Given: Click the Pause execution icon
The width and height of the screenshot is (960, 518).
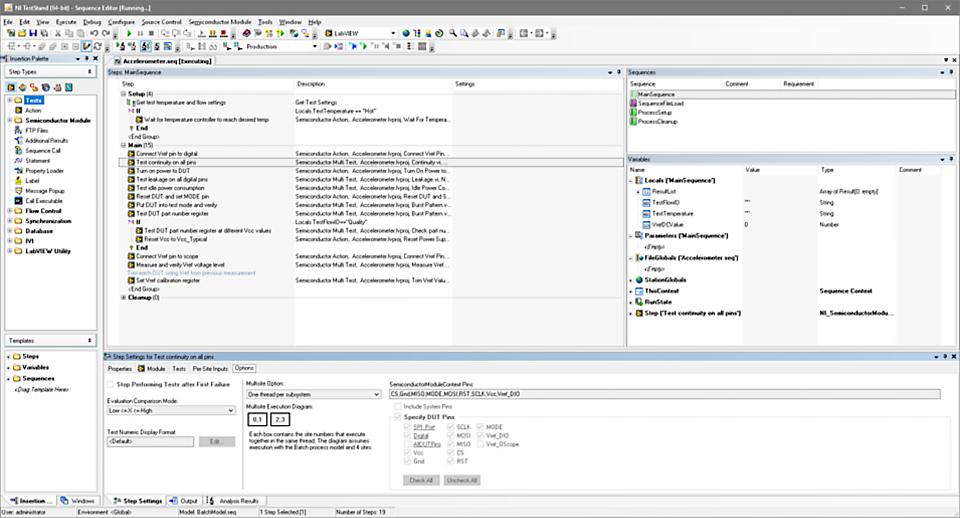Looking at the screenshot, I should click(x=140, y=33).
